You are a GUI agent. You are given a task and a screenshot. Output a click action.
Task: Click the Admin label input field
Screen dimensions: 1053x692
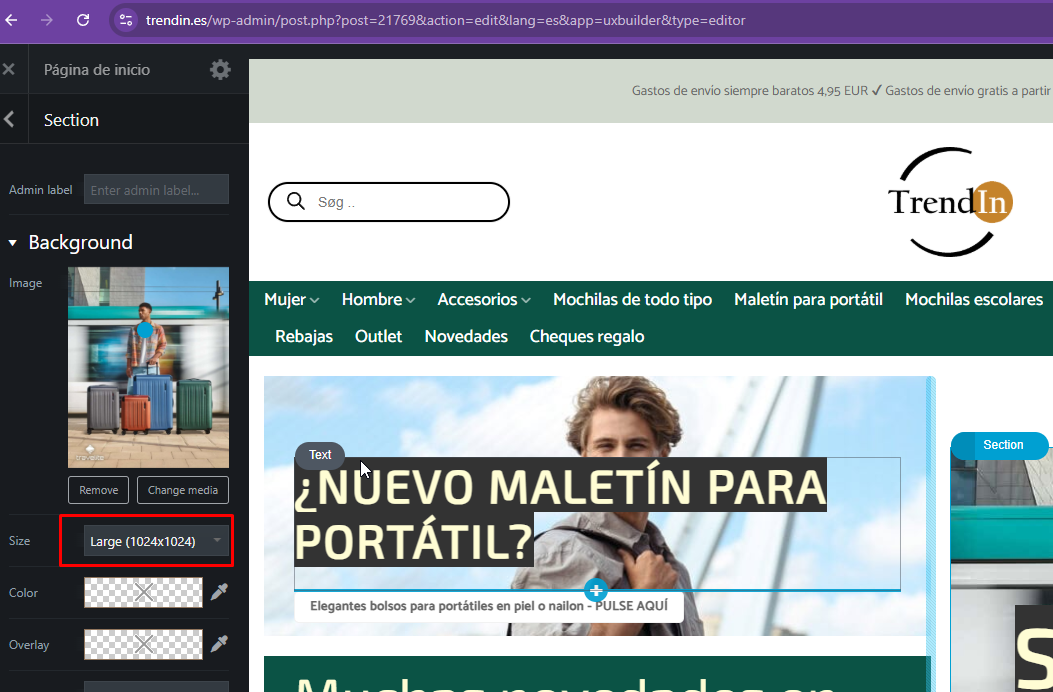click(156, 189)
